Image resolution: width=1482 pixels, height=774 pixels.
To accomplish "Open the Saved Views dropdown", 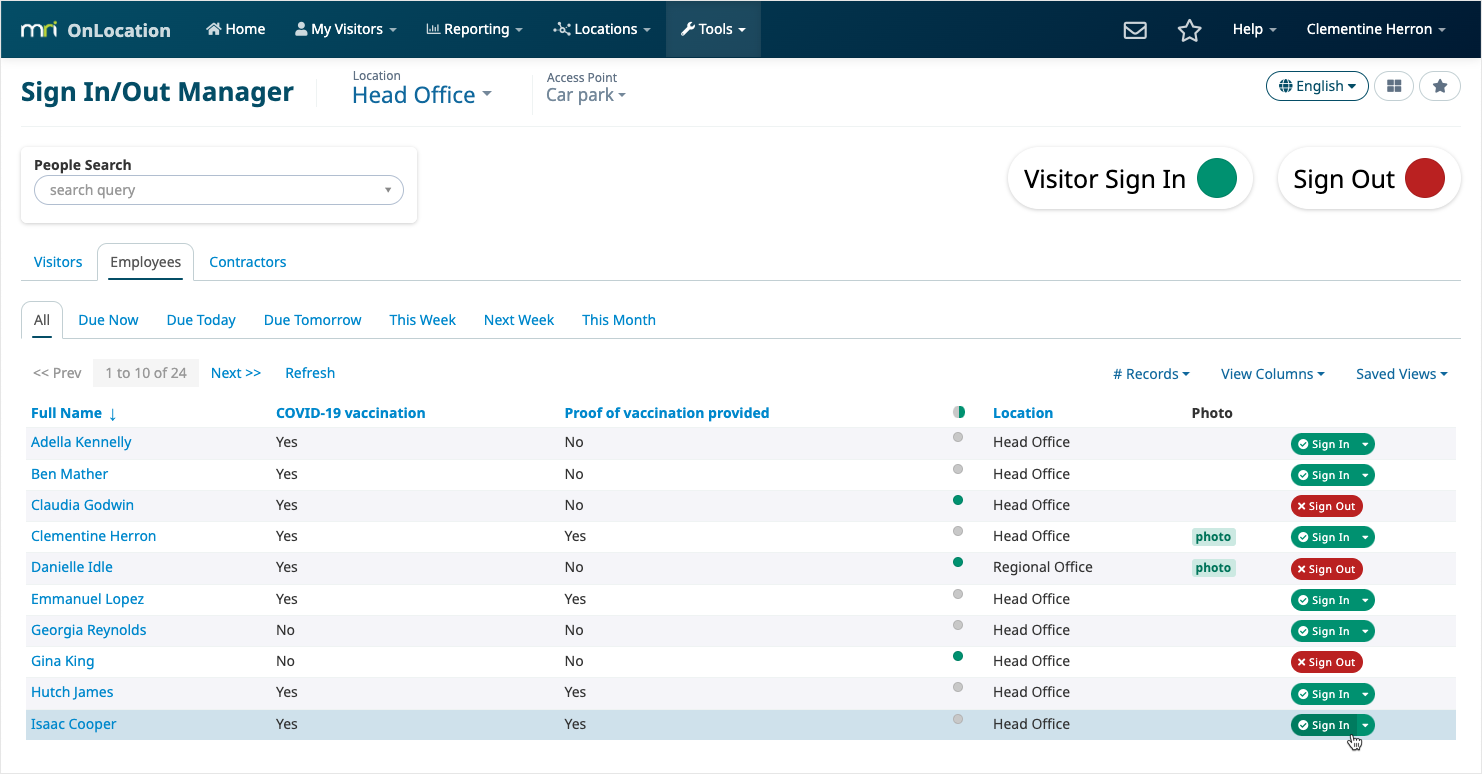I will [x=1402, y=374].
